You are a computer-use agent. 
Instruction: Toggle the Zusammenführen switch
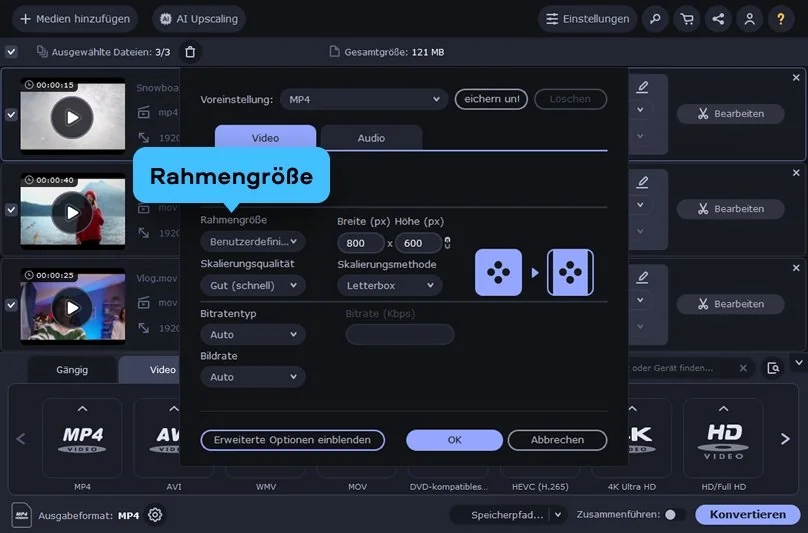tap(675, 514)
